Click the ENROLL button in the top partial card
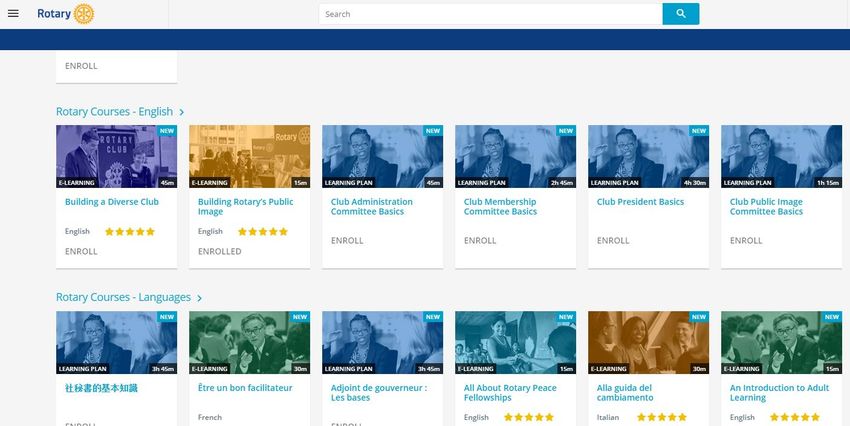Image resolution: width=850 pixels, height=426 pixels. pos(81,66)
